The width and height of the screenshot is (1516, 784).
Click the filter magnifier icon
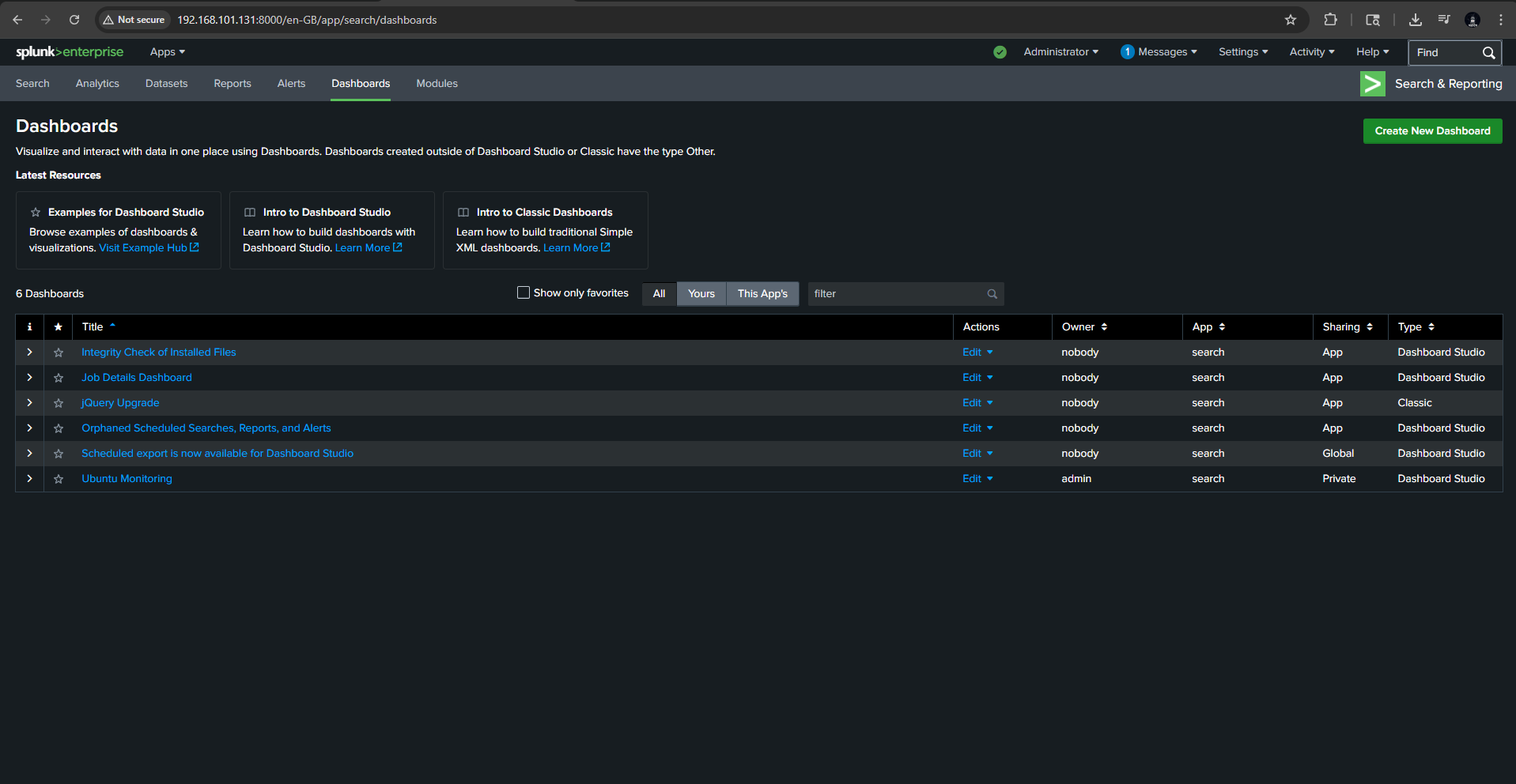pyautogui.click(x=992, y=294)
